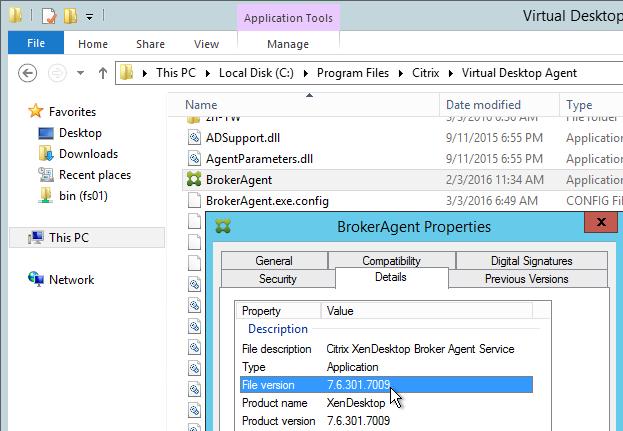Select Favorites in the navigation pane
The image size is (623, 431).
pyautogui.click(x=72, y=112)
